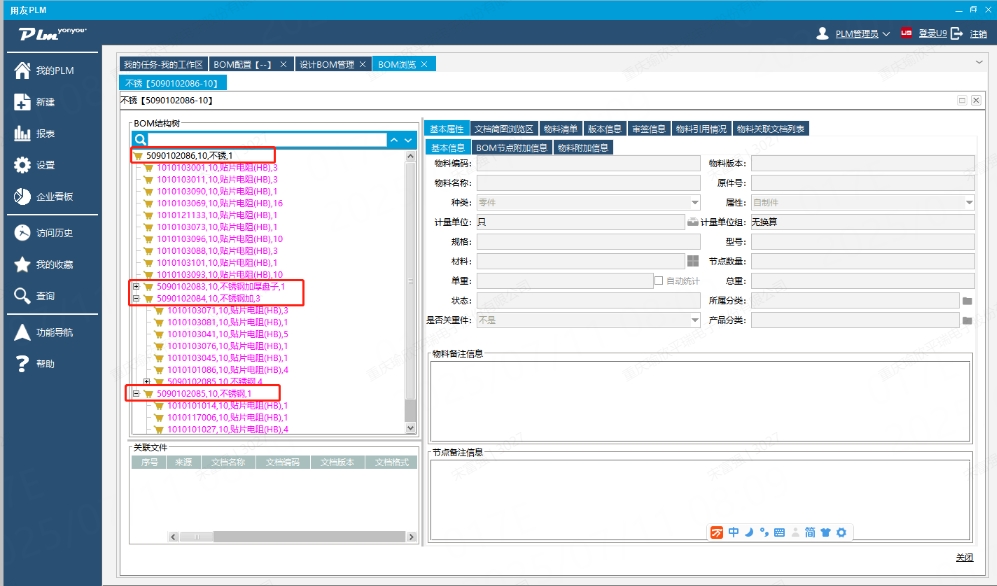Close the BOM浏览 tab
997x586 pixels.
click(x=424, y=64)
